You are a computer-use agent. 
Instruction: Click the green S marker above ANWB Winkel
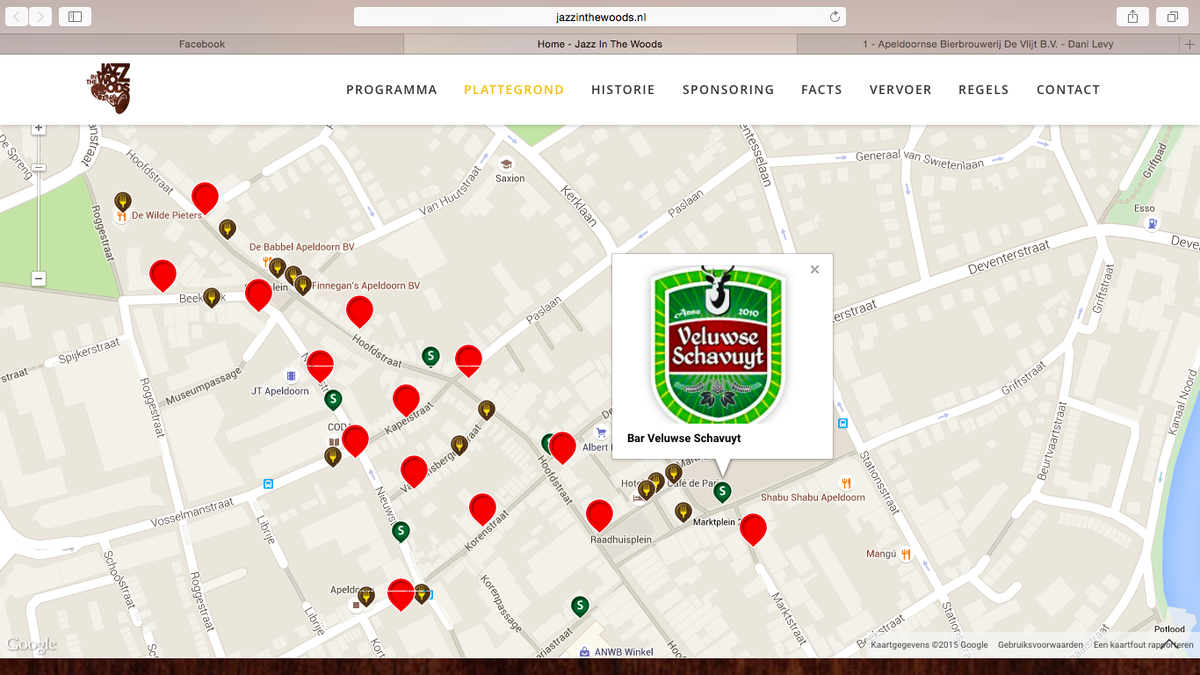[579, 605]
